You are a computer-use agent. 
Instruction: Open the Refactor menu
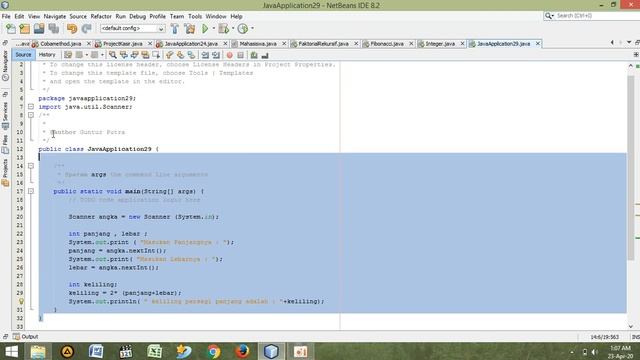101,16
